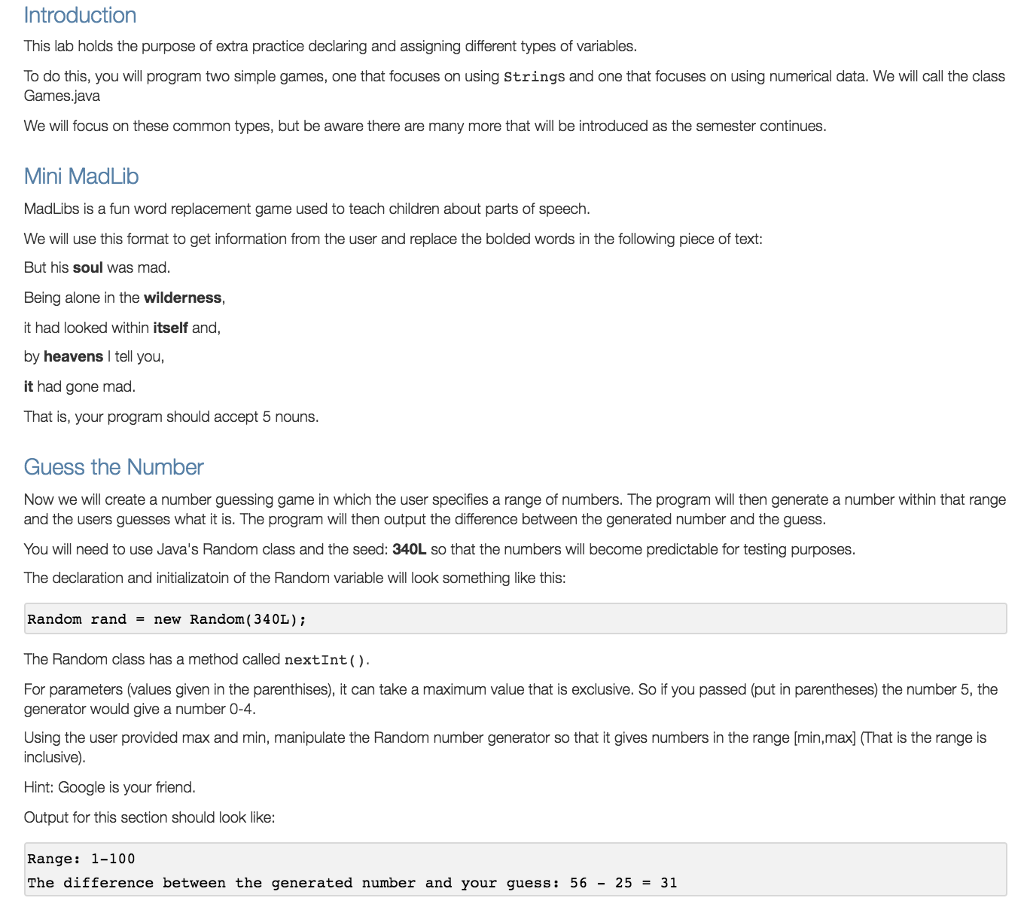Click the Introduction heading
Screen dimensions: 1024x910
point(80,15)
